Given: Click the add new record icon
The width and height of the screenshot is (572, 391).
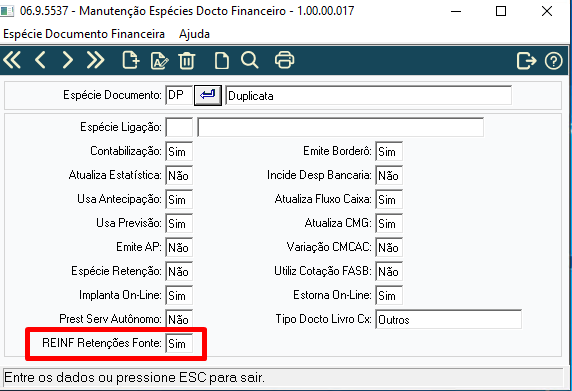Looking at the screenshot, I should (x=131, y=60).
